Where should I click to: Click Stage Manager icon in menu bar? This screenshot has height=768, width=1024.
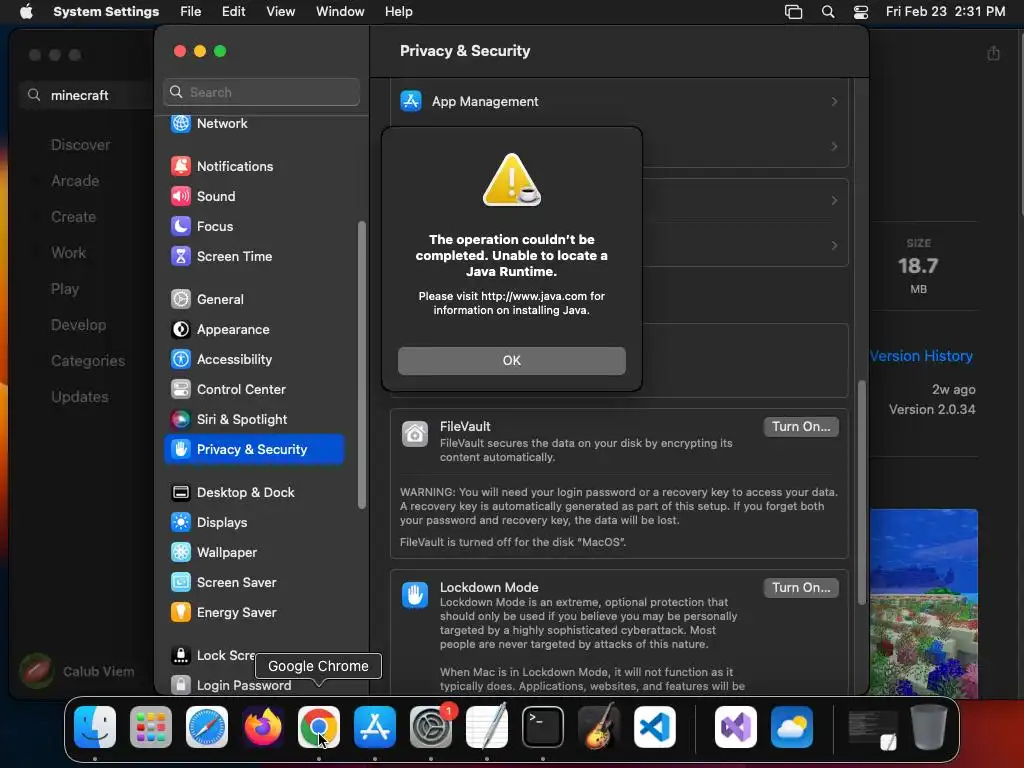(793, 12)
